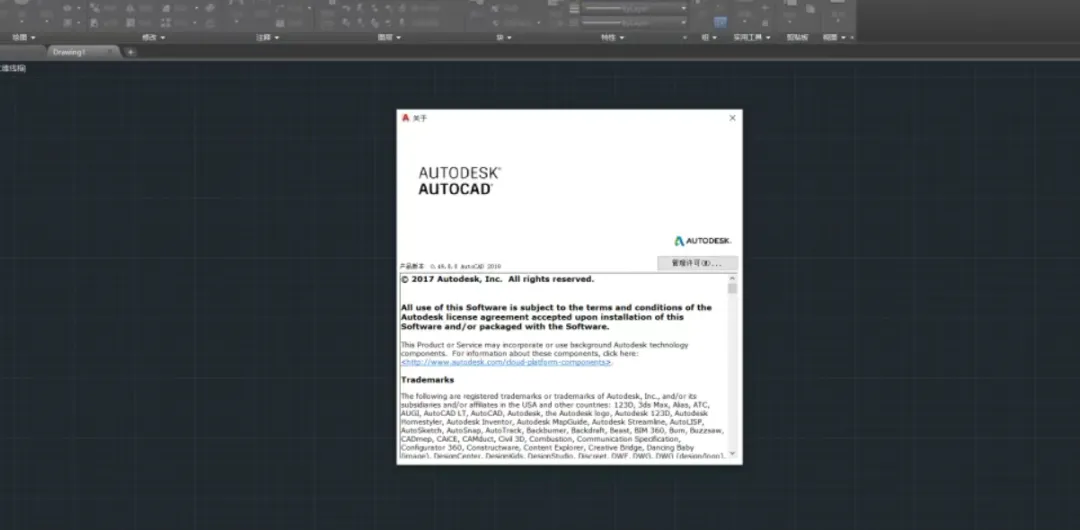Switch to the Drawing1 file tab
1080x530 pixels.
83,52
